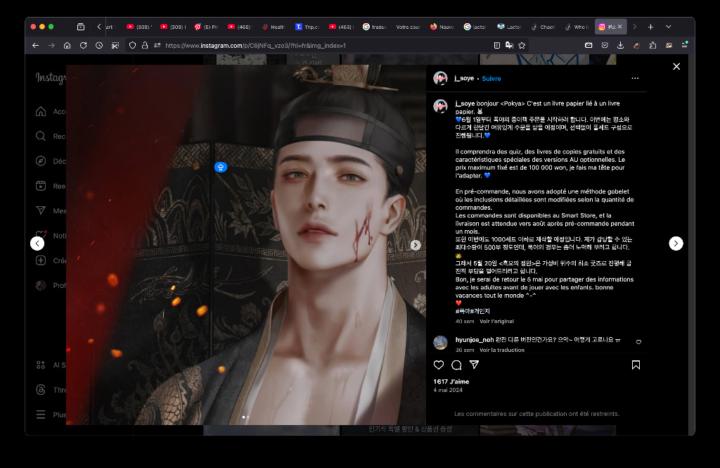Image resolution: width=720 pixels, height=468 pixels.
Task: Click 'Voir la traduction' under the comment
Action: coord(501,350)
